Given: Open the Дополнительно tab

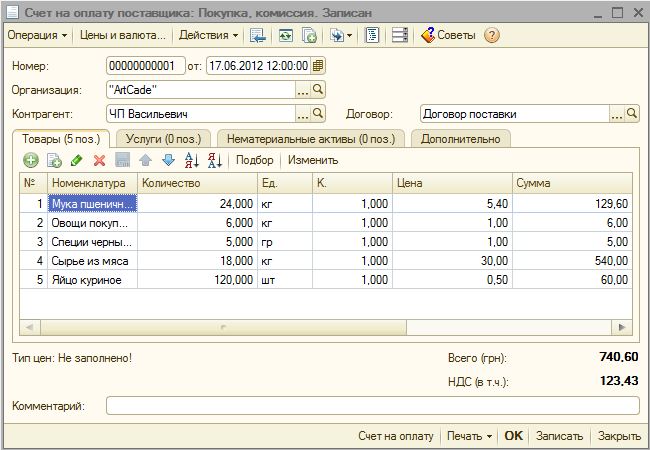Looking at the screenshot, I should [461, 139].
